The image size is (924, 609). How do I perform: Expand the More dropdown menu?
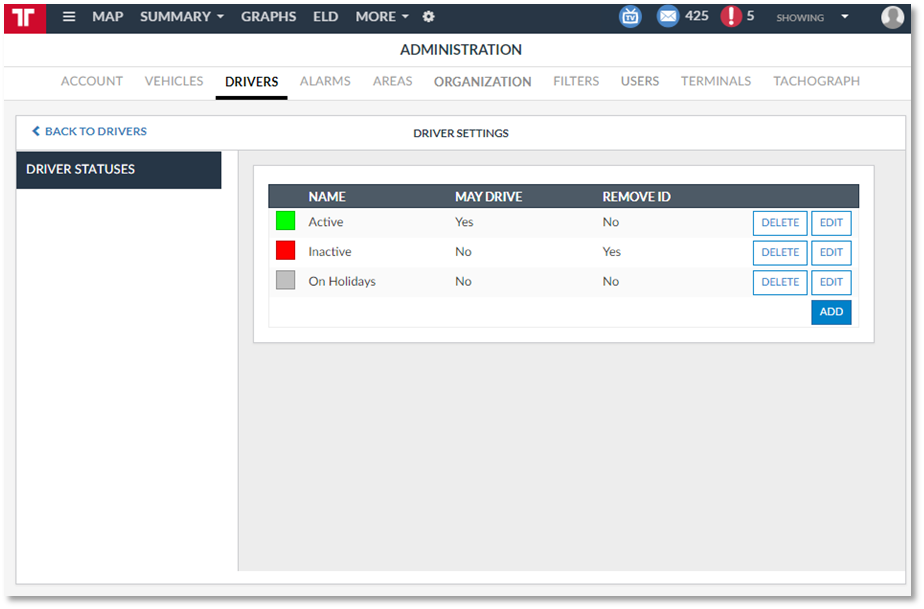click(382, 17)
